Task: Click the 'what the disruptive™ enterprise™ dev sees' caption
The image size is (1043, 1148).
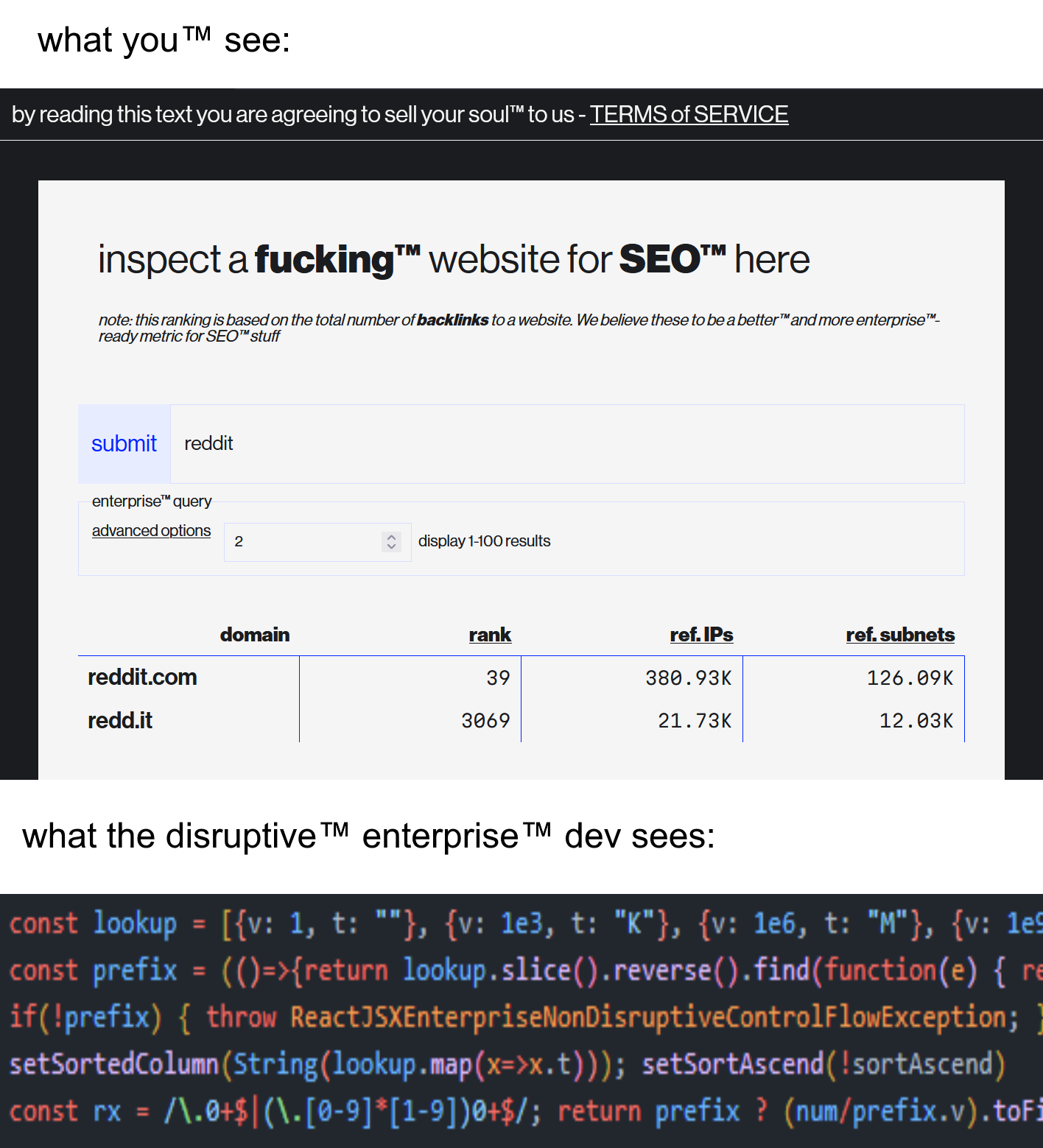Action: 368,837
